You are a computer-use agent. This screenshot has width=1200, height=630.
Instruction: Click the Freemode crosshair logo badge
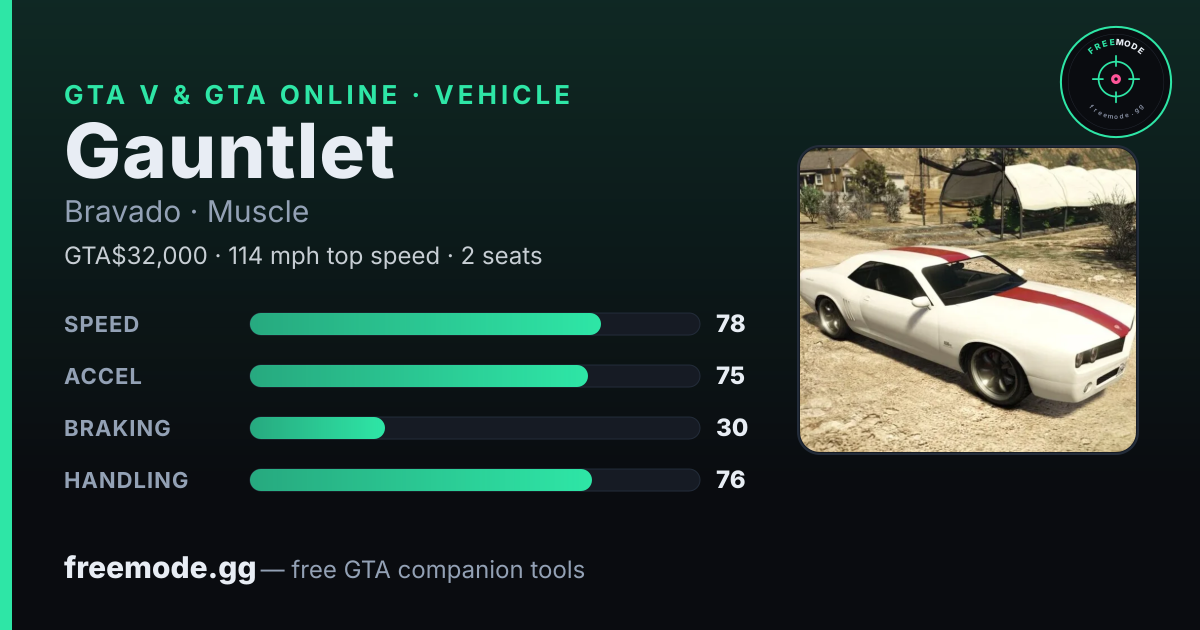click(x=1115, y=82)
